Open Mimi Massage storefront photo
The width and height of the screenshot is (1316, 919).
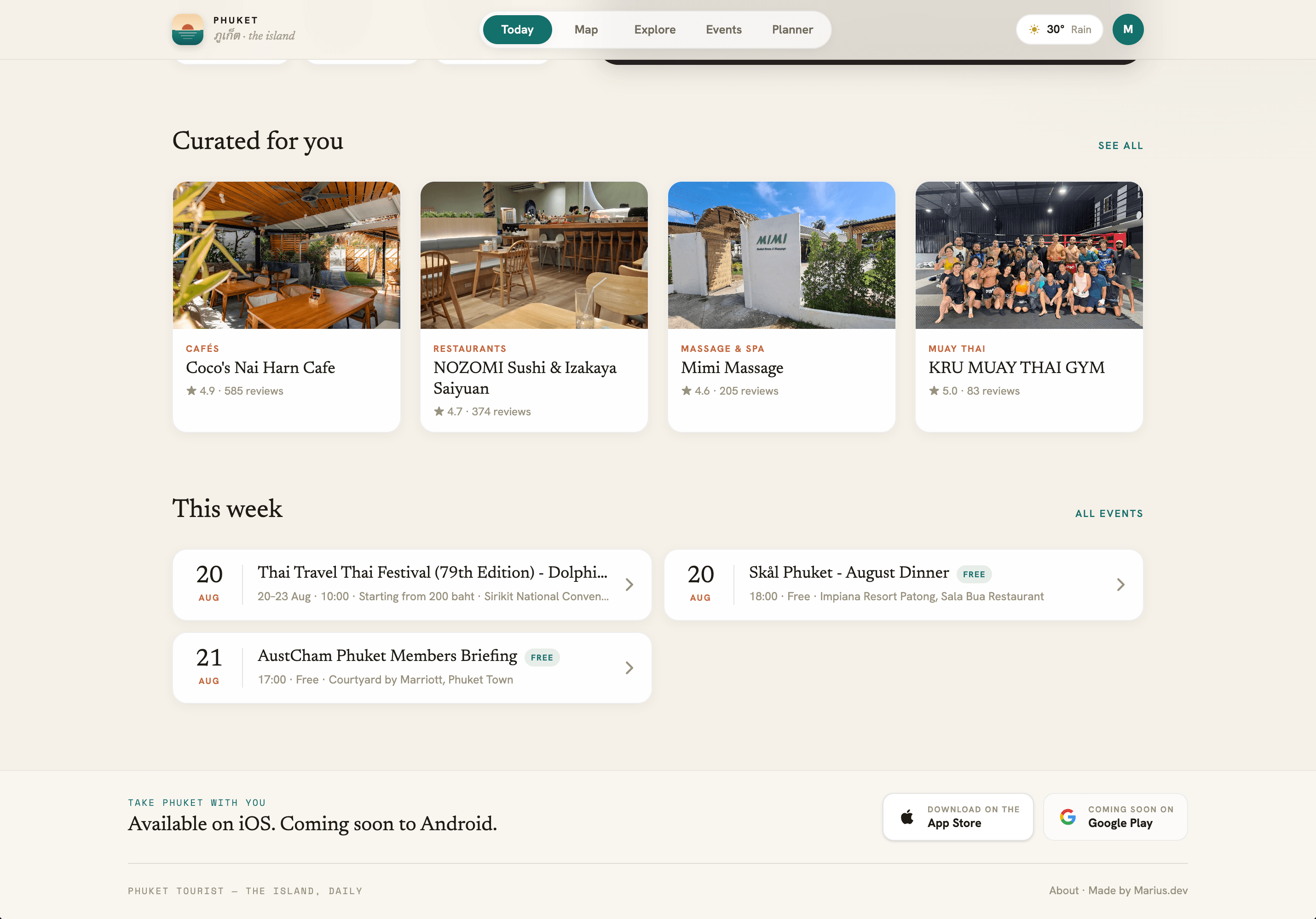click(x=782, y=255)
